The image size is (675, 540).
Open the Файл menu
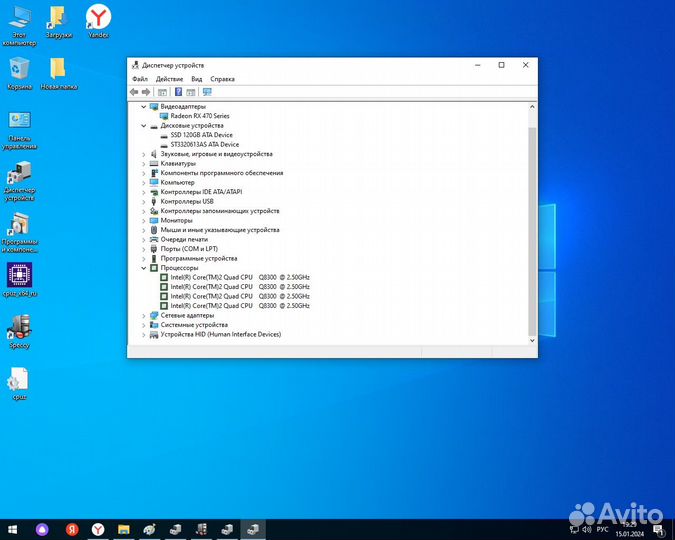point(140,79)
